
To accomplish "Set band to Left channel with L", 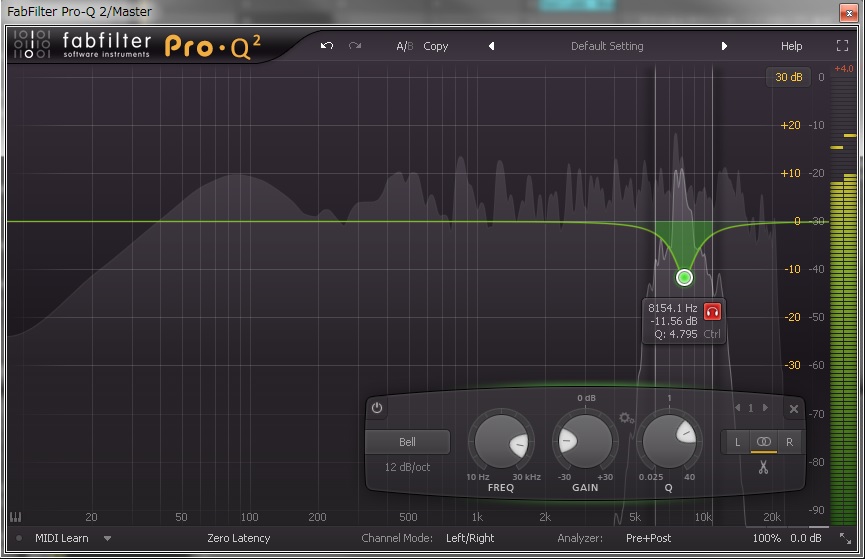I will (x=737, y=442).
